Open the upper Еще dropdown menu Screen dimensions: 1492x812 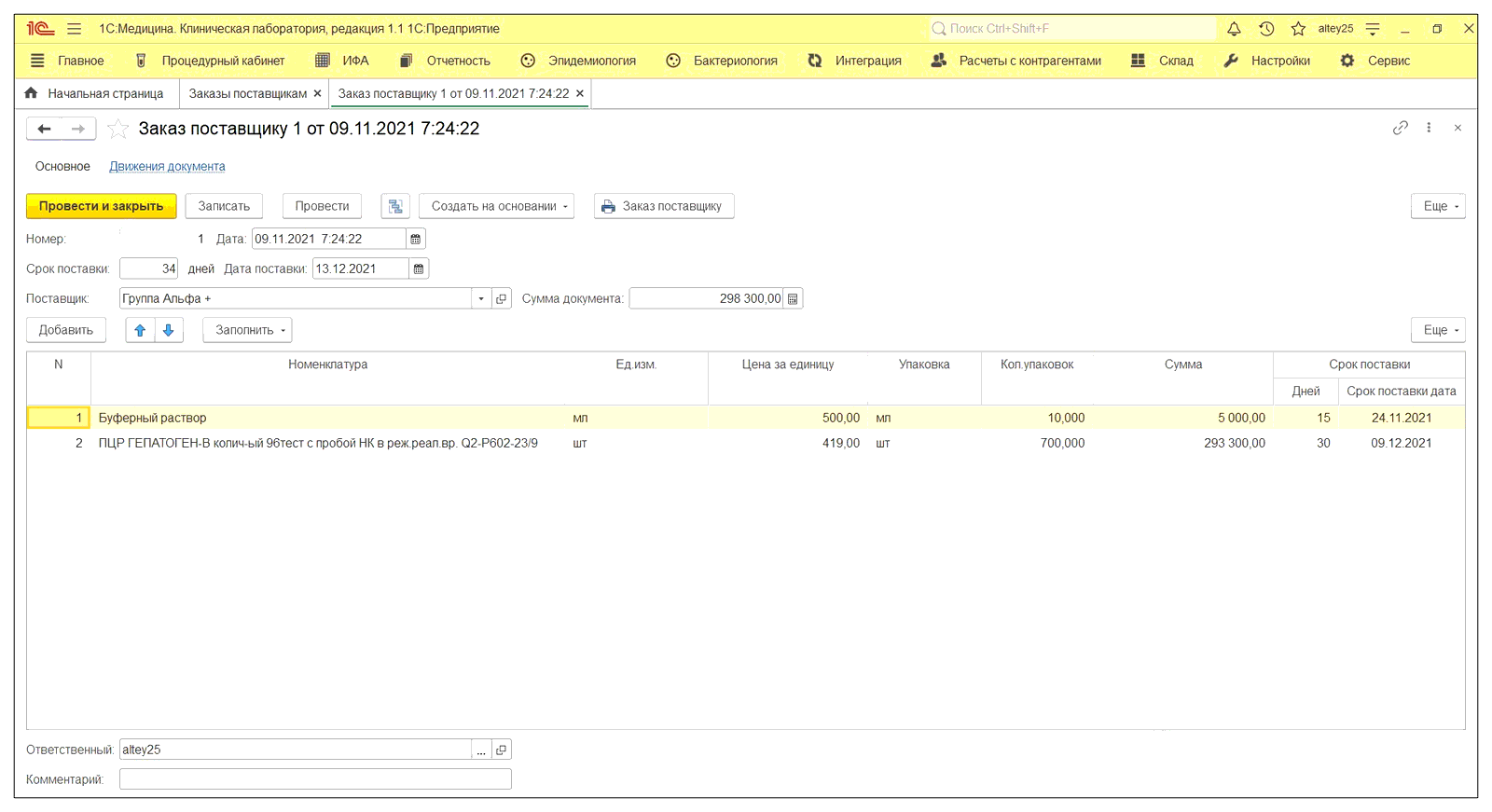tap(1438, 206)
